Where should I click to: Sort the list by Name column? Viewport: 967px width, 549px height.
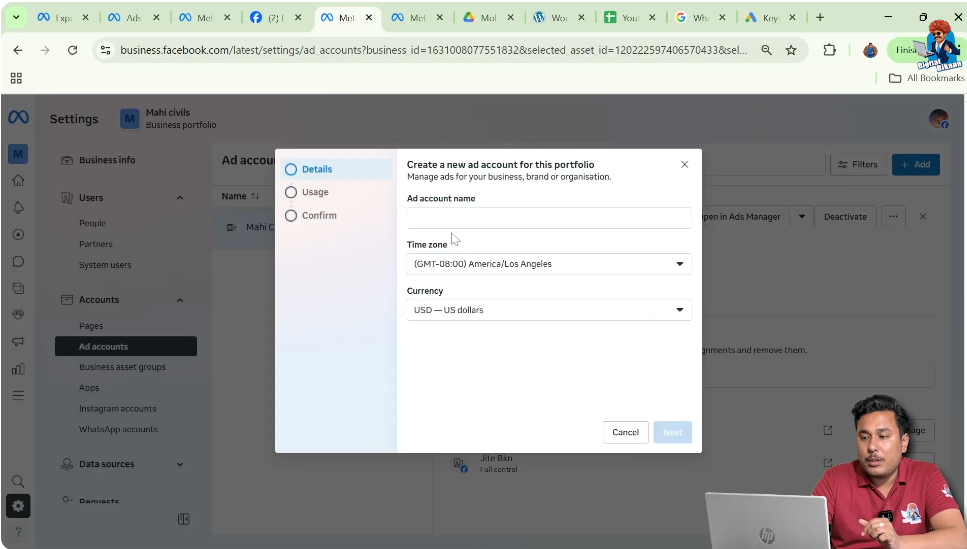[241, 196]
